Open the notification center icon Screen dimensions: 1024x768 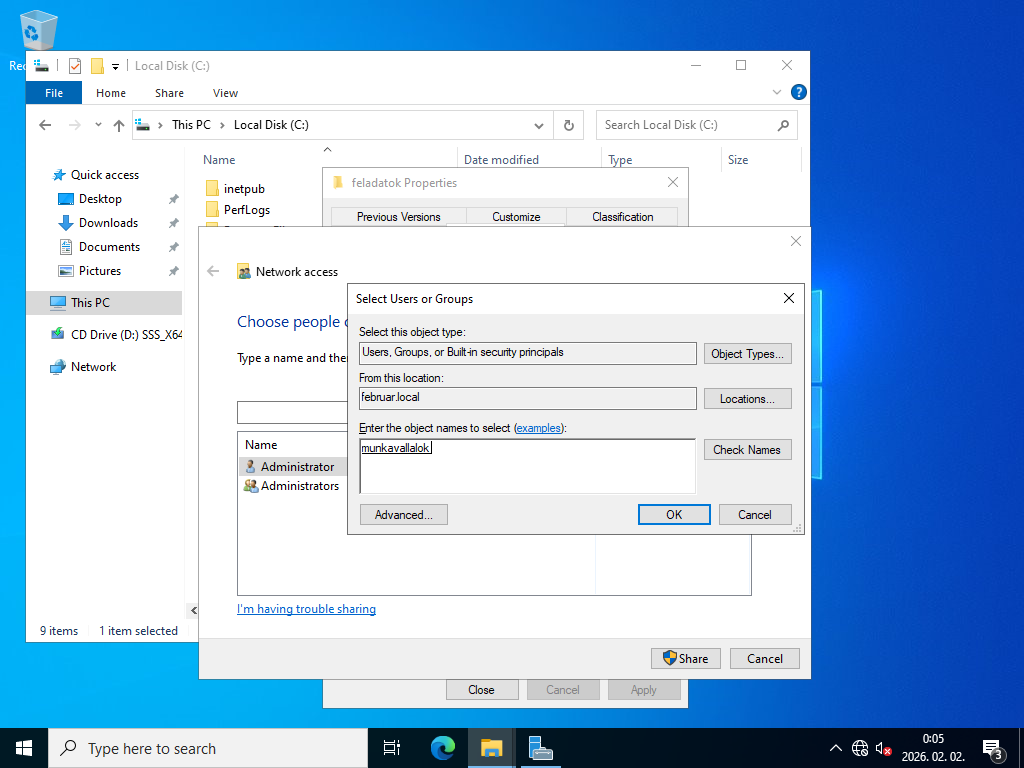pyautogui.click(x=992, y=748)
